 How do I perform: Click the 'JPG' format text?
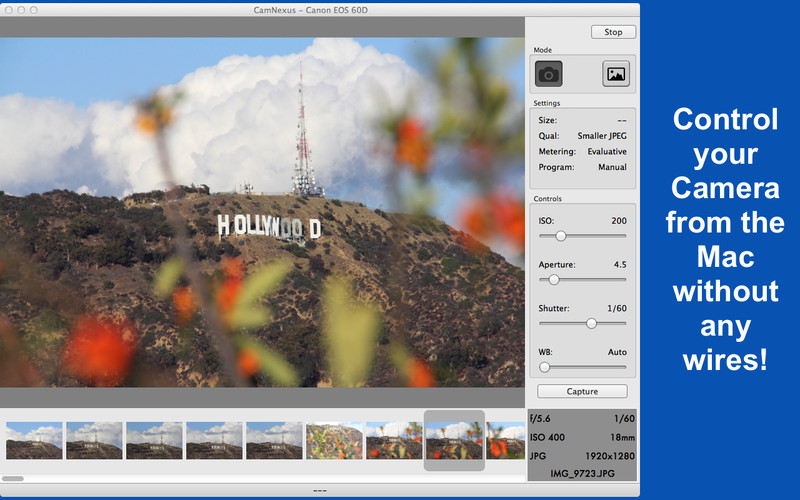coord(538,456)
